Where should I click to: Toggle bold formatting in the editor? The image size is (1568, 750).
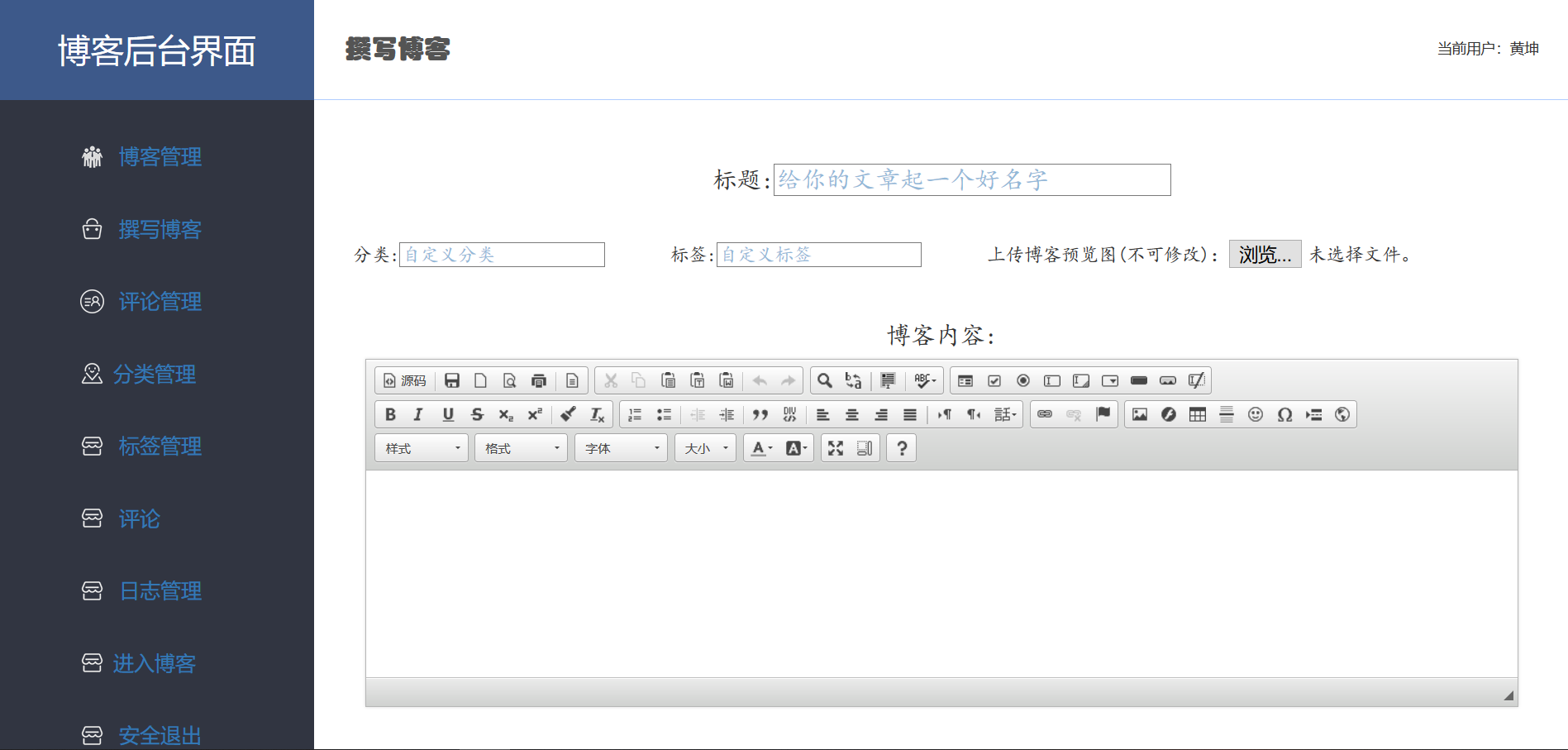pos(390,414)
